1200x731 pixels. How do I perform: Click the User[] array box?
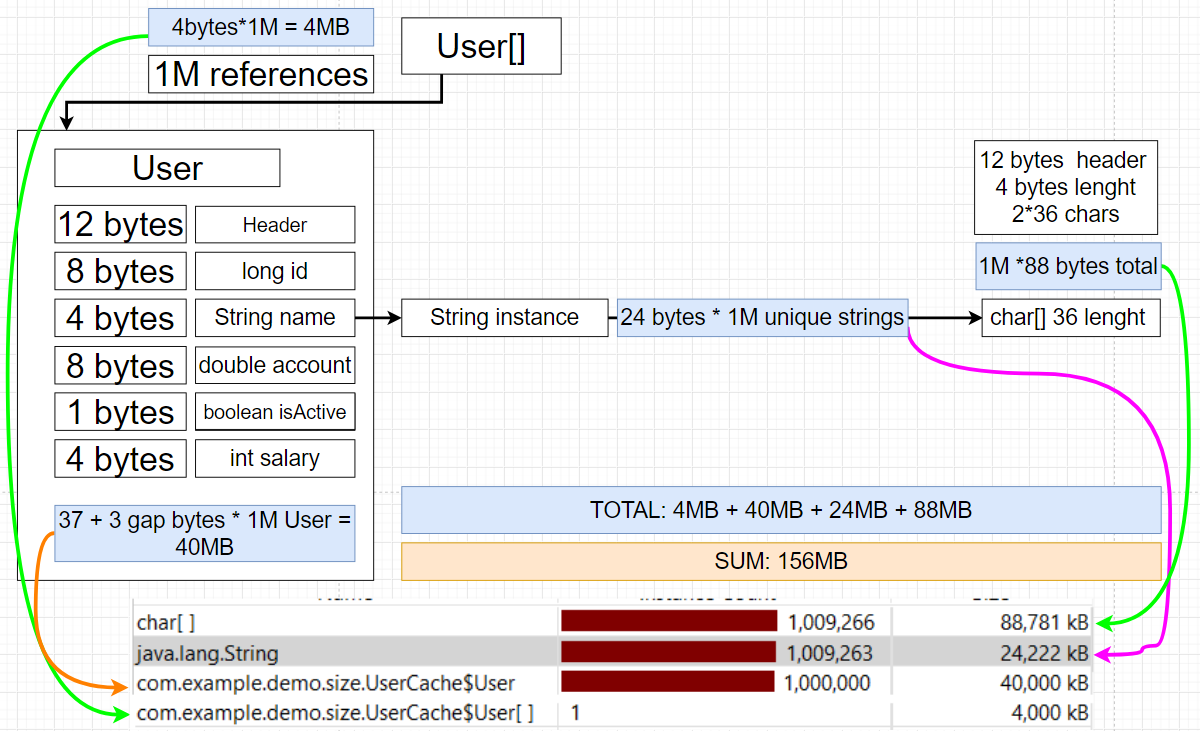(x=481, y=48)
